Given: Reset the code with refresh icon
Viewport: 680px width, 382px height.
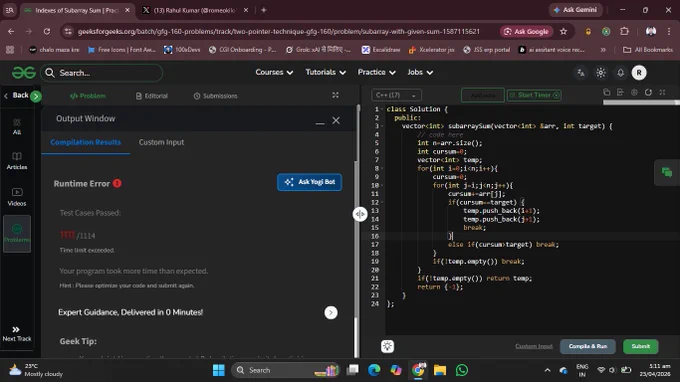Looking at the screenshot, I should tap(648, 92).
